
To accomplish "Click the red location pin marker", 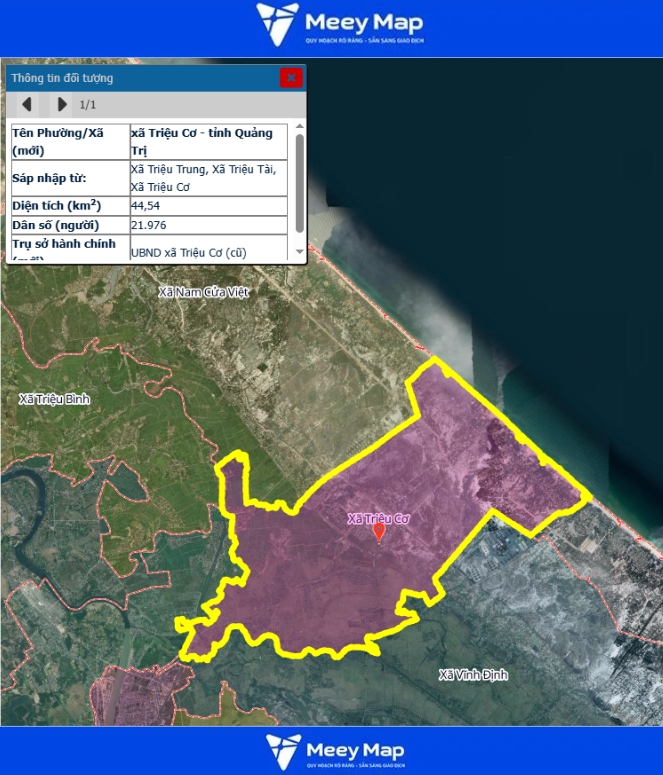I will [x=379, y=532].
